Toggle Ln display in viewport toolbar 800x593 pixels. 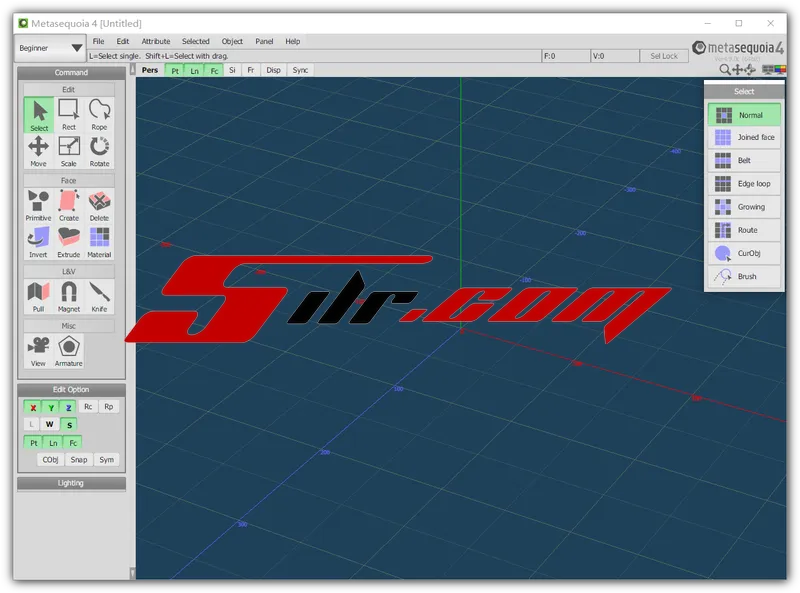(194, 70)
